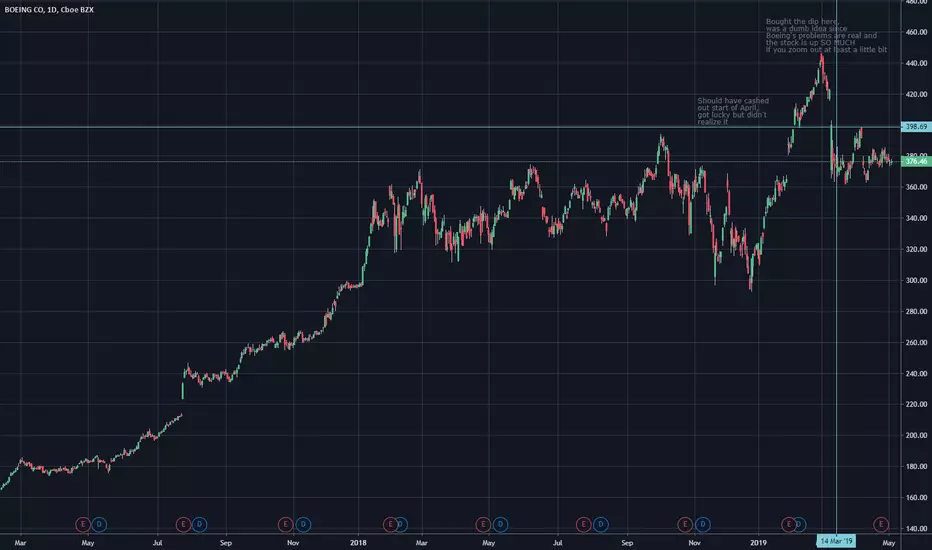Viewport: 932px width, 550px height.
Task: Click the 376.46 current price label
Action: coord(917,161)
